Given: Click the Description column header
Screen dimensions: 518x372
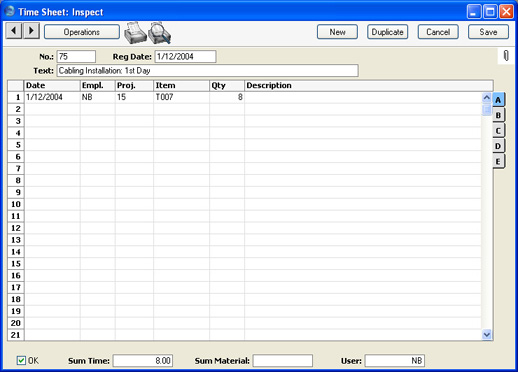Looking at the screenshot, I should (x=369, y=86).
